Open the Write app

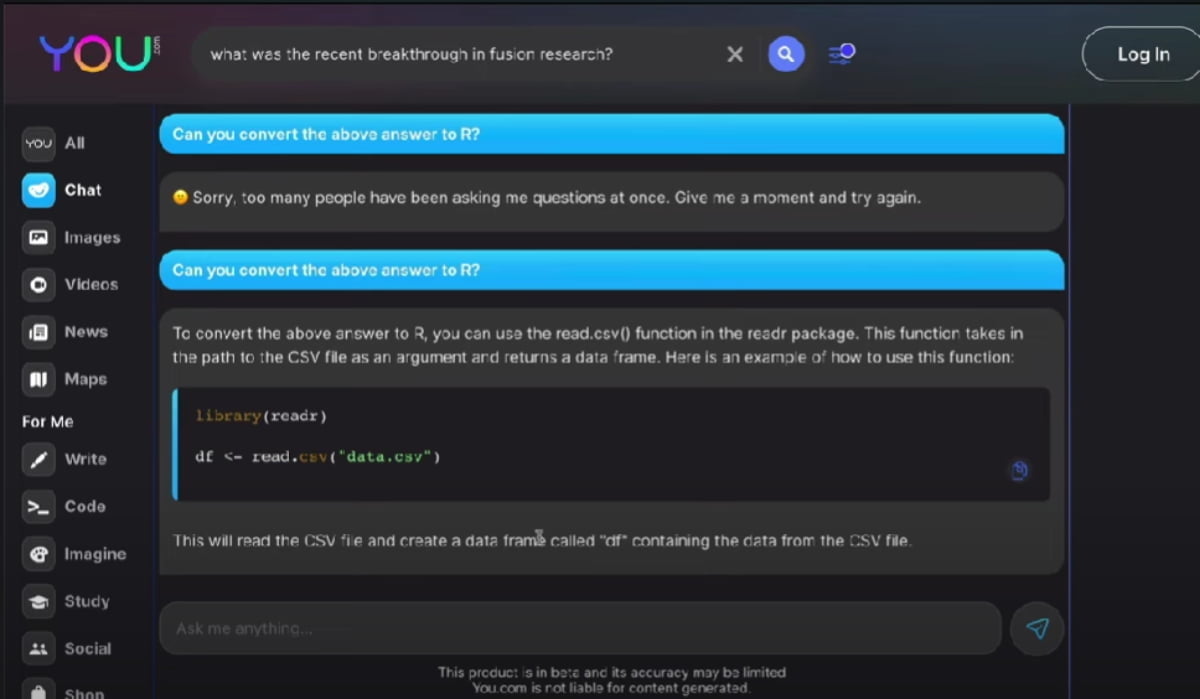click(39, 459)
